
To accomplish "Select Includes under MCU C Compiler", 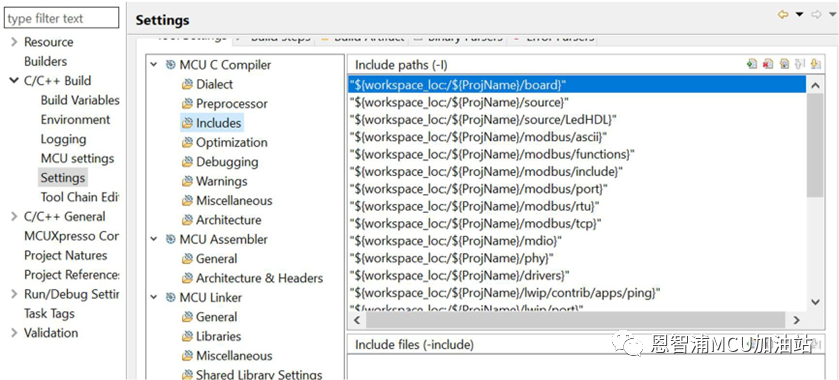I will point(218,123).
